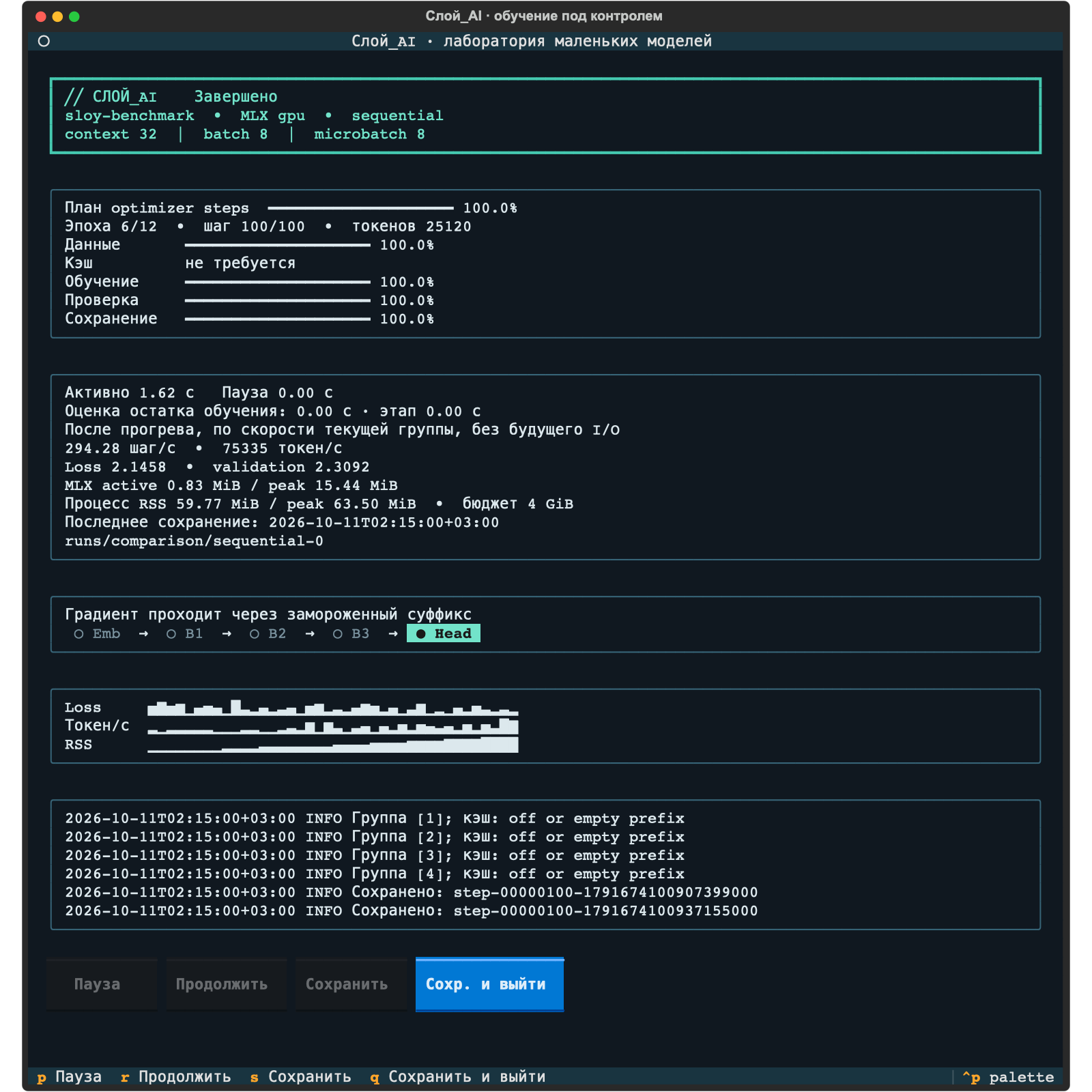
Task: Click the Продолжить button
Action: pyautogui.click(x=227, y=984)
